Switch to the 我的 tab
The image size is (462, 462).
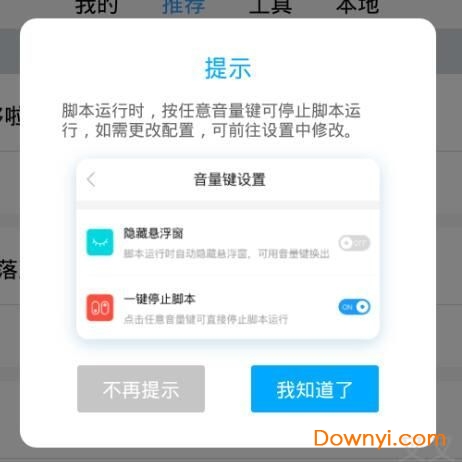coord(96,7)
